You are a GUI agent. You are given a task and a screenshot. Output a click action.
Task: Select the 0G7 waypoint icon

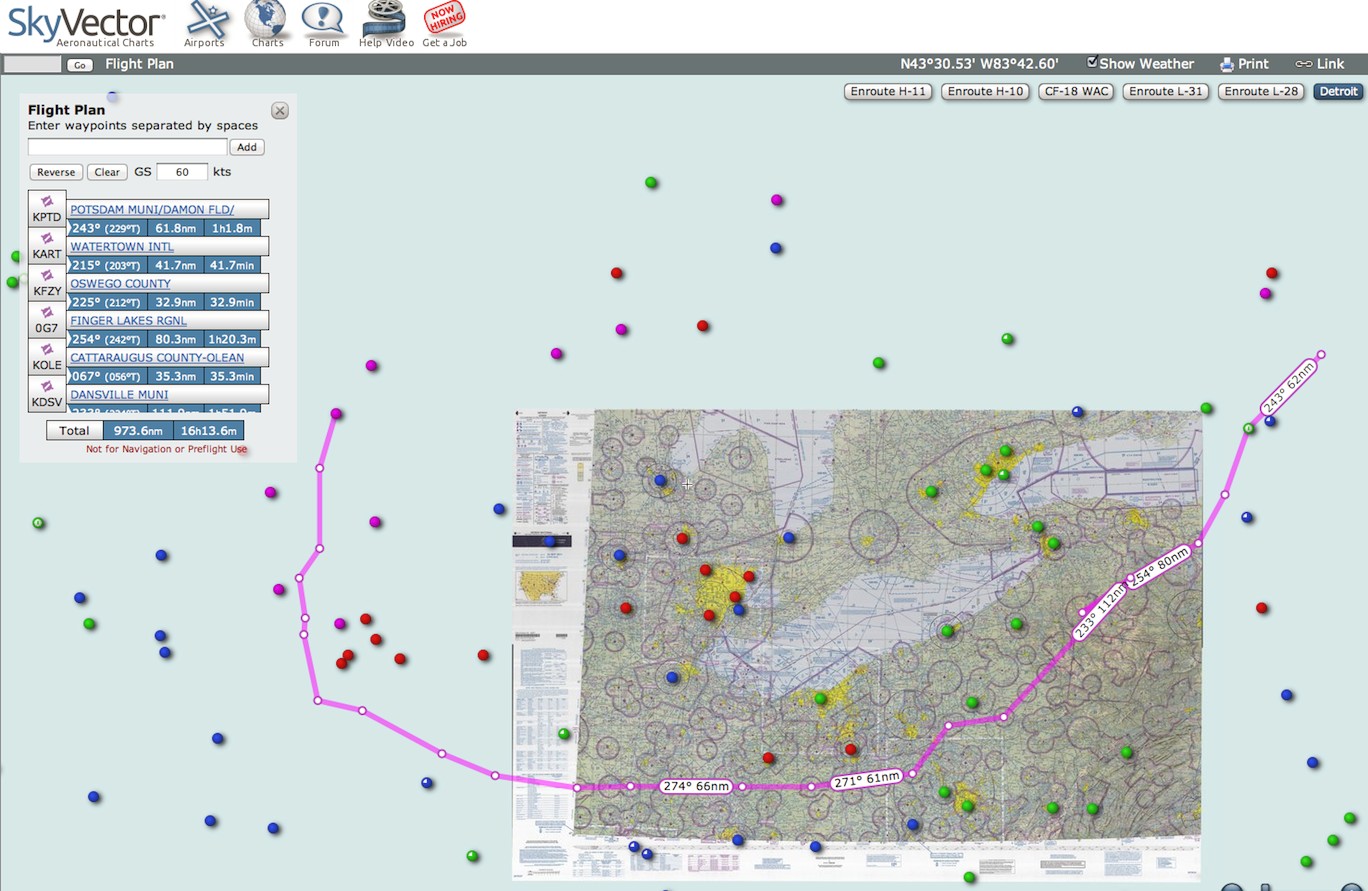point(47,320)
